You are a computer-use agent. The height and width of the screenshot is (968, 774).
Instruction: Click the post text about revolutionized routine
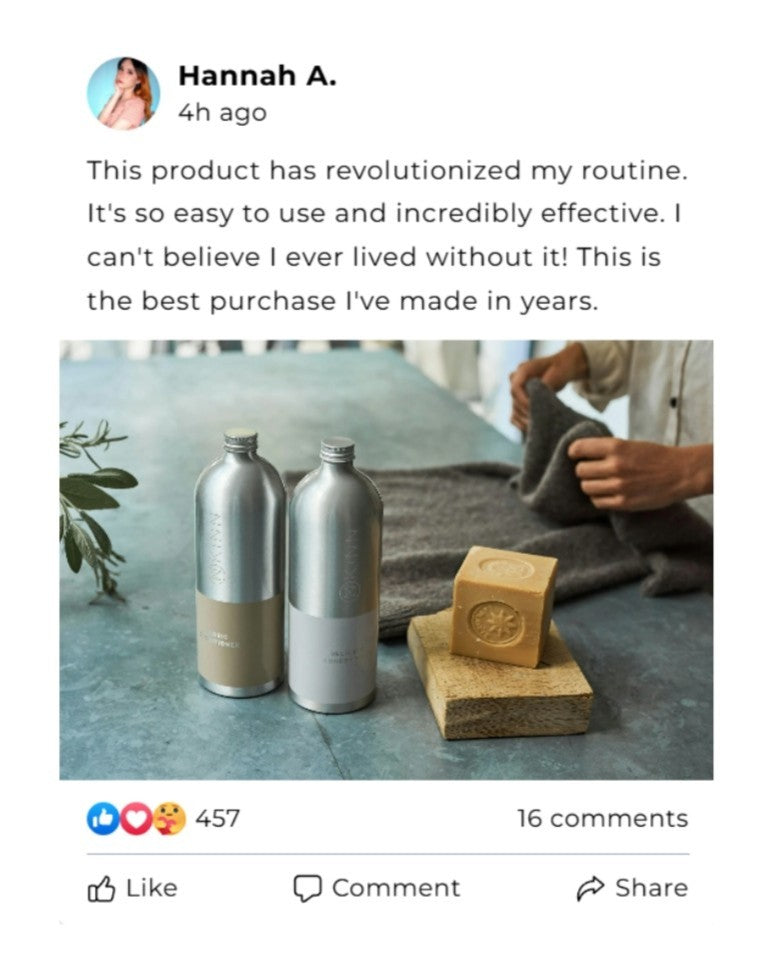386,236
